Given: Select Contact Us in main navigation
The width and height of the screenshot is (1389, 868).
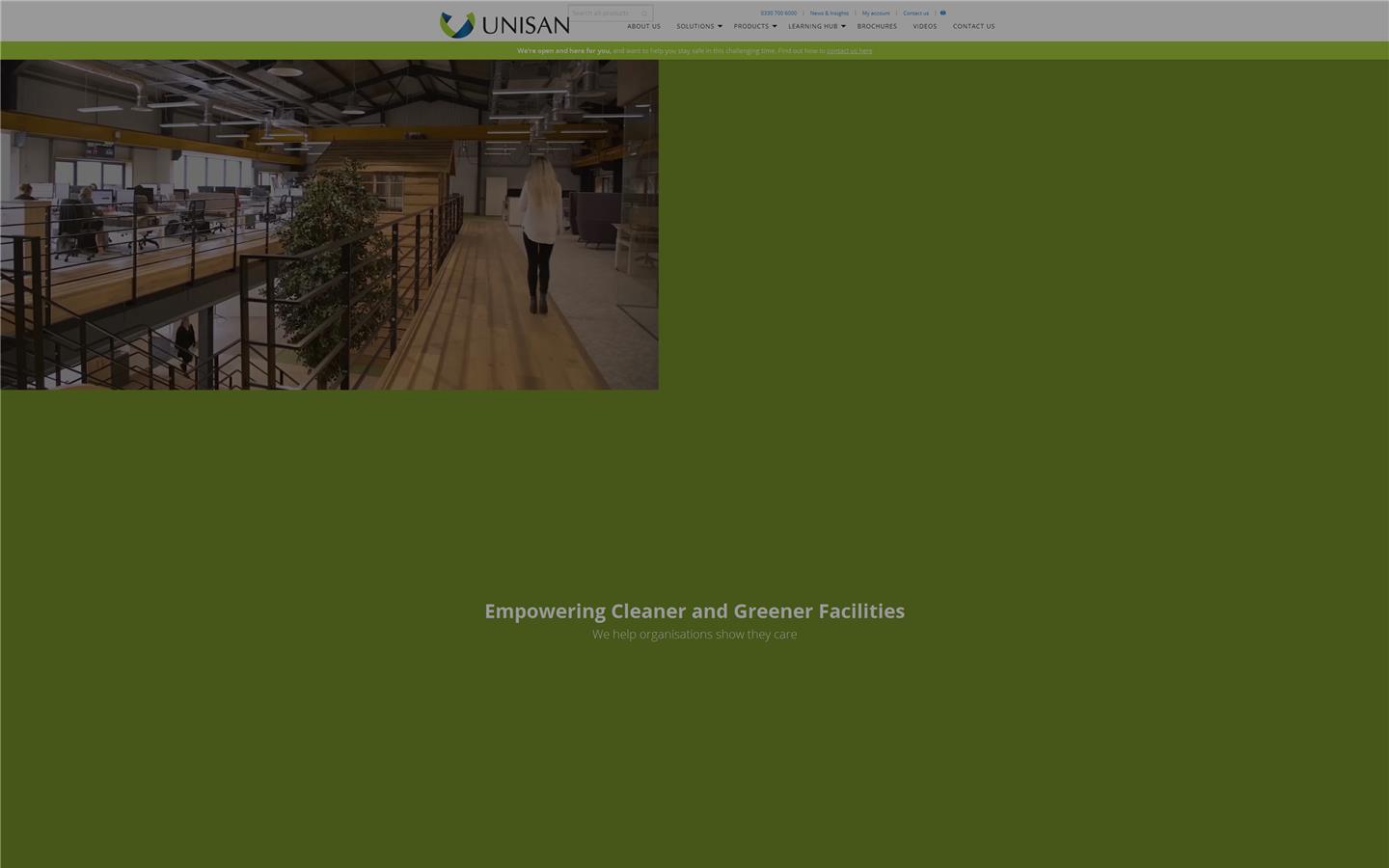Looking at the screenshot, I should click(973, 27).
